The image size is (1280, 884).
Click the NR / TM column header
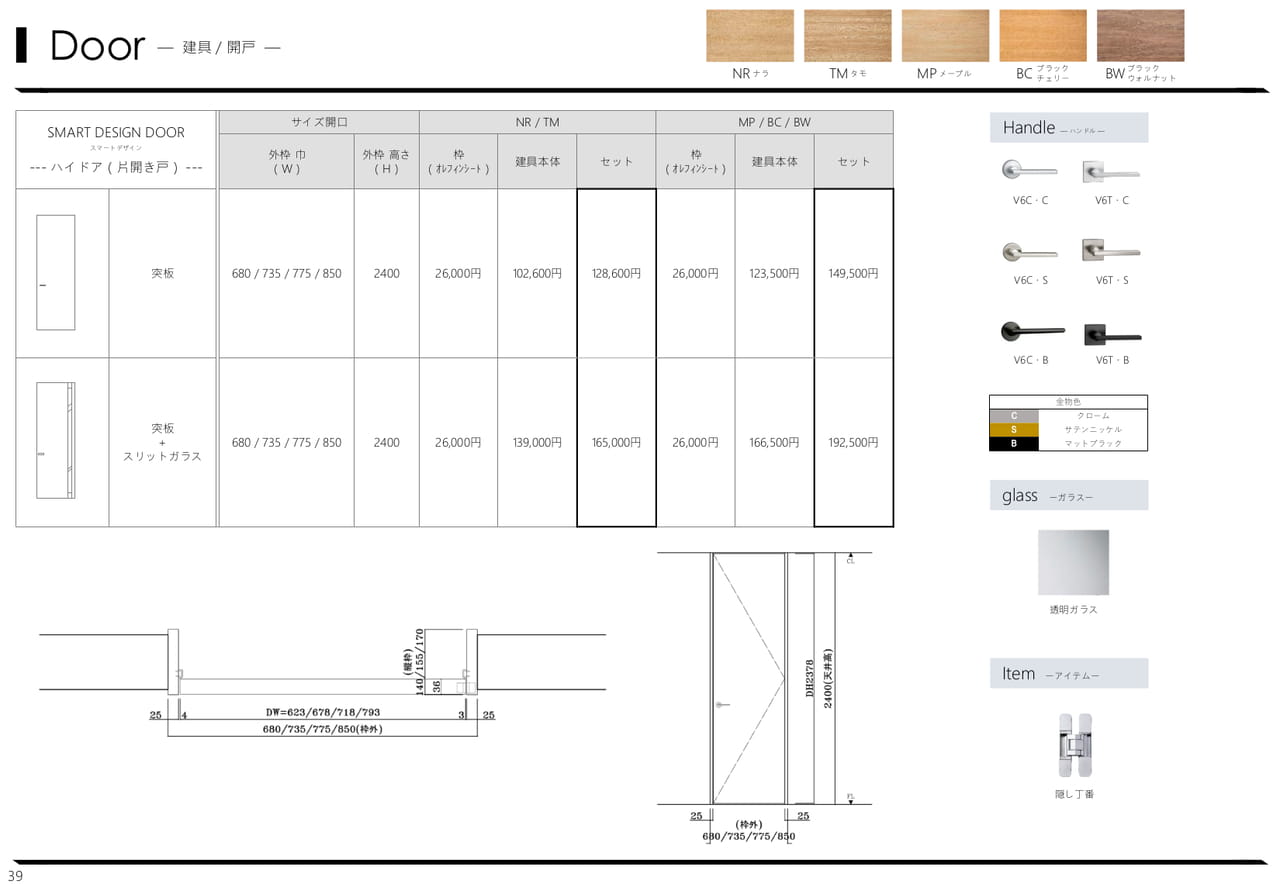[537, 122]
